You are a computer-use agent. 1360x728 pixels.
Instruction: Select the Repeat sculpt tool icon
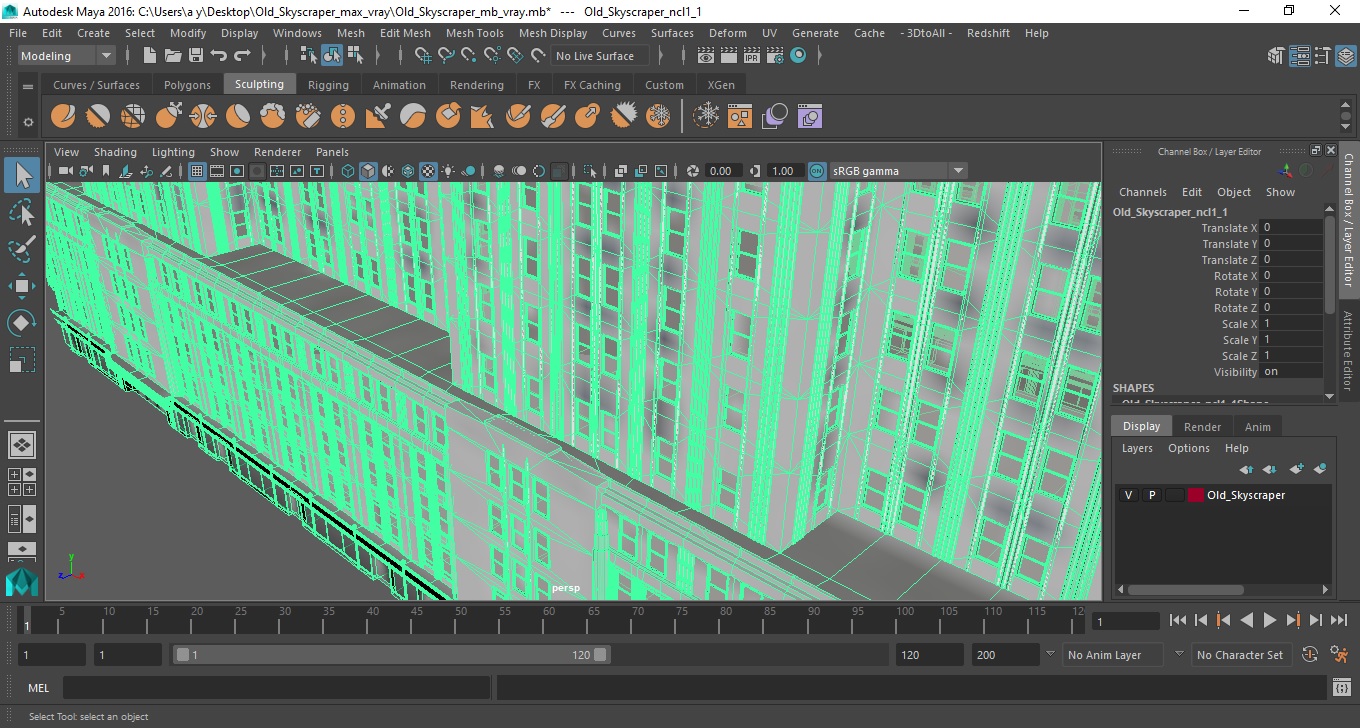pos(343,117)
